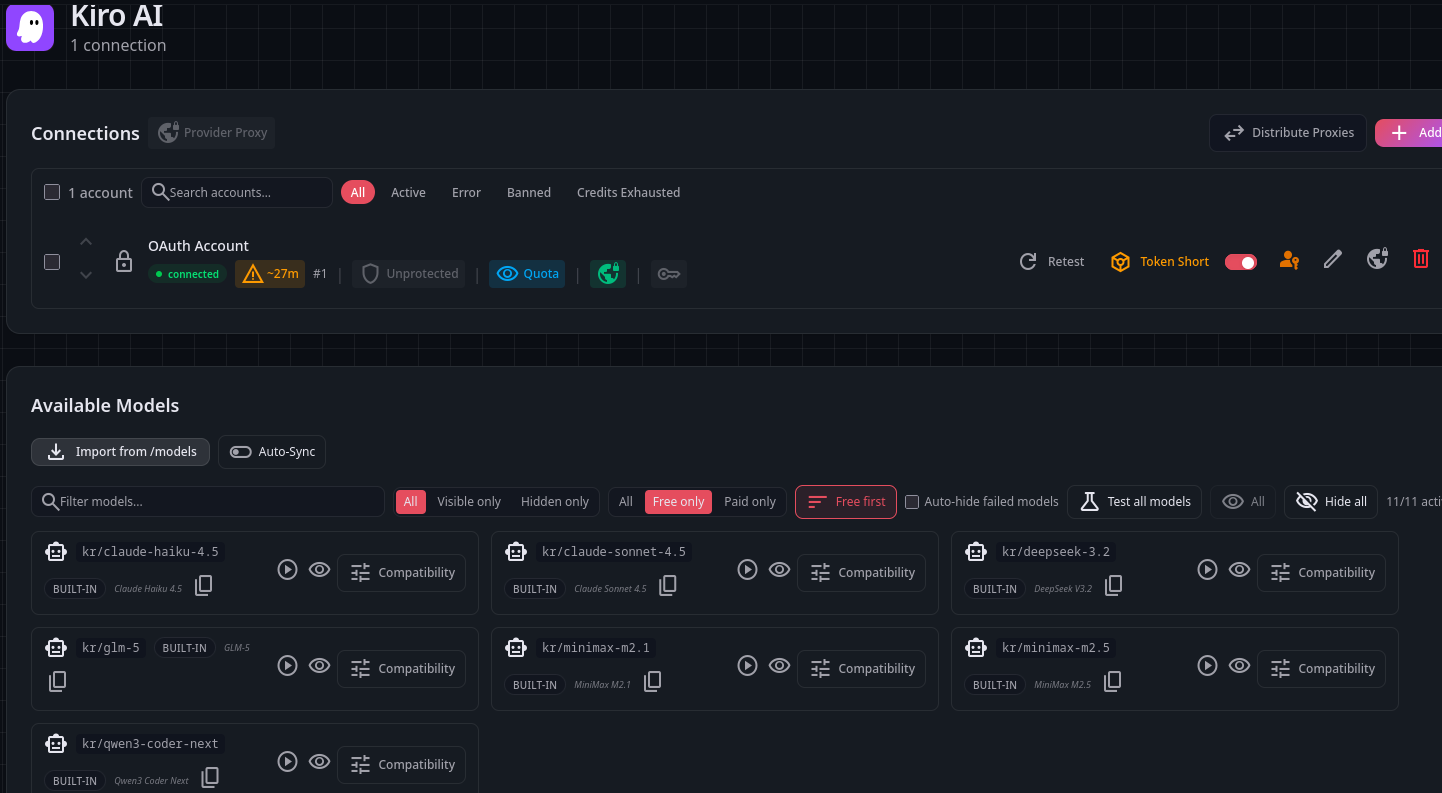The width and height of the screenshot is (1442, 793).
Task: Open Compatibility settings for kr/minimax-m2.1
Action: tap(861, 669)
